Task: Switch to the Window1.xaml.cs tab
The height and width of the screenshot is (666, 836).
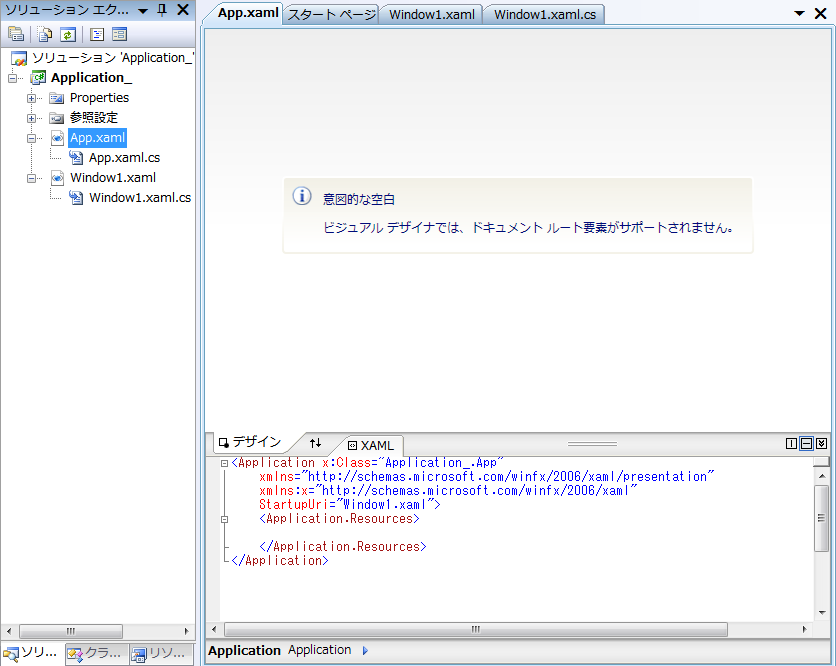Action: click(545, 14)
